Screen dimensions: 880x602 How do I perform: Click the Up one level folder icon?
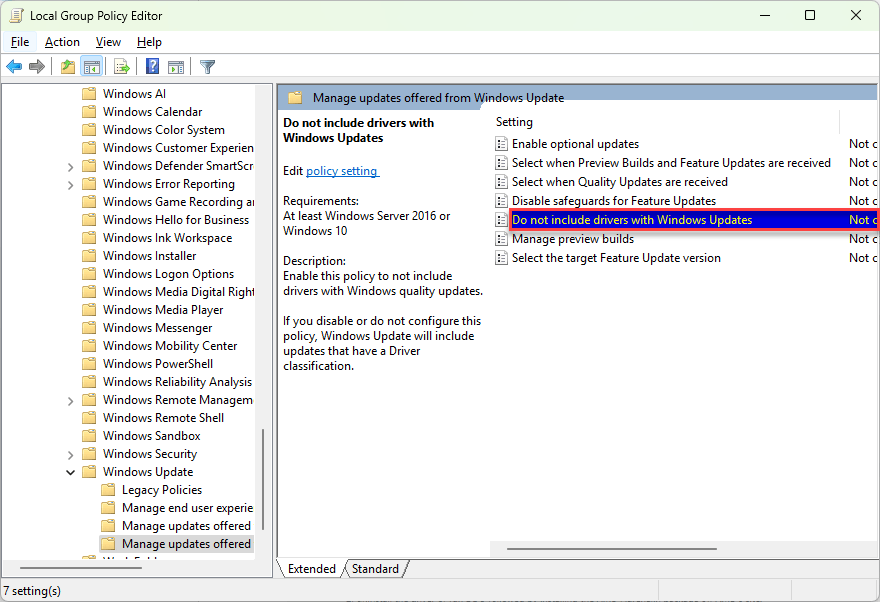coord(68,67)
